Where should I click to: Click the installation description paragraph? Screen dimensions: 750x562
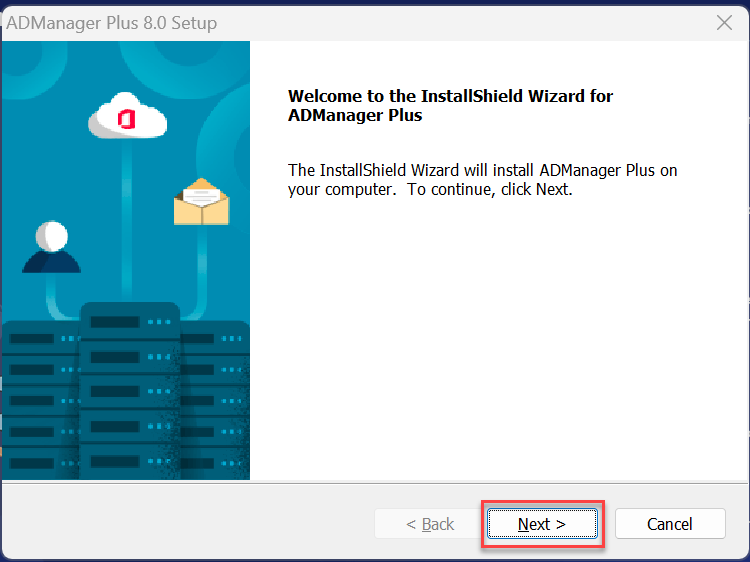[x=482, y=179]
